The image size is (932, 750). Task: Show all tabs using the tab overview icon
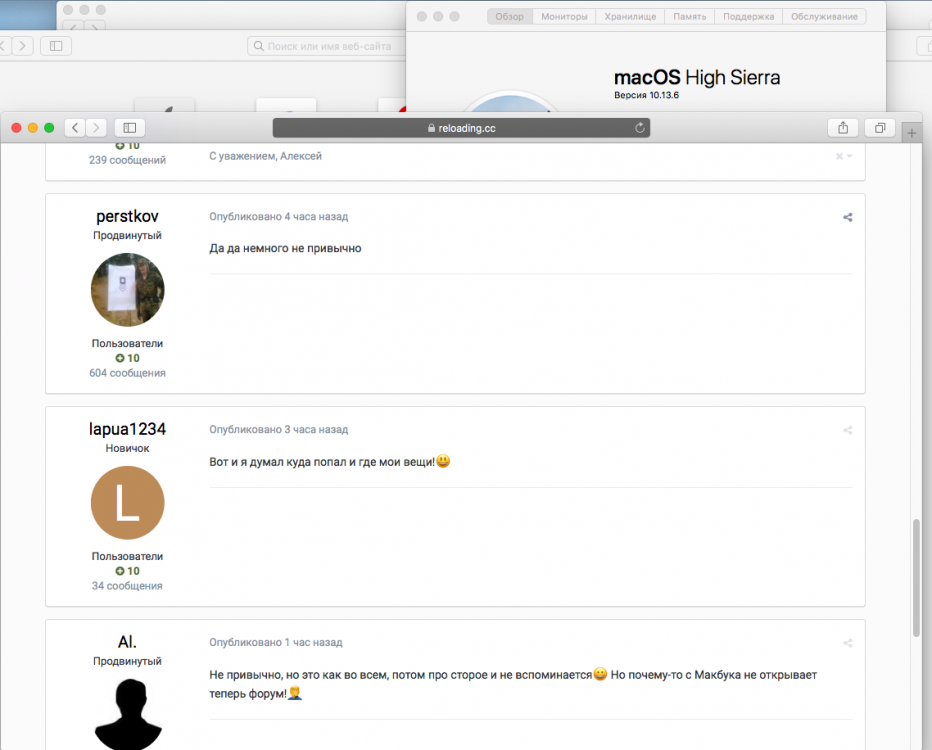click(880, 128)
